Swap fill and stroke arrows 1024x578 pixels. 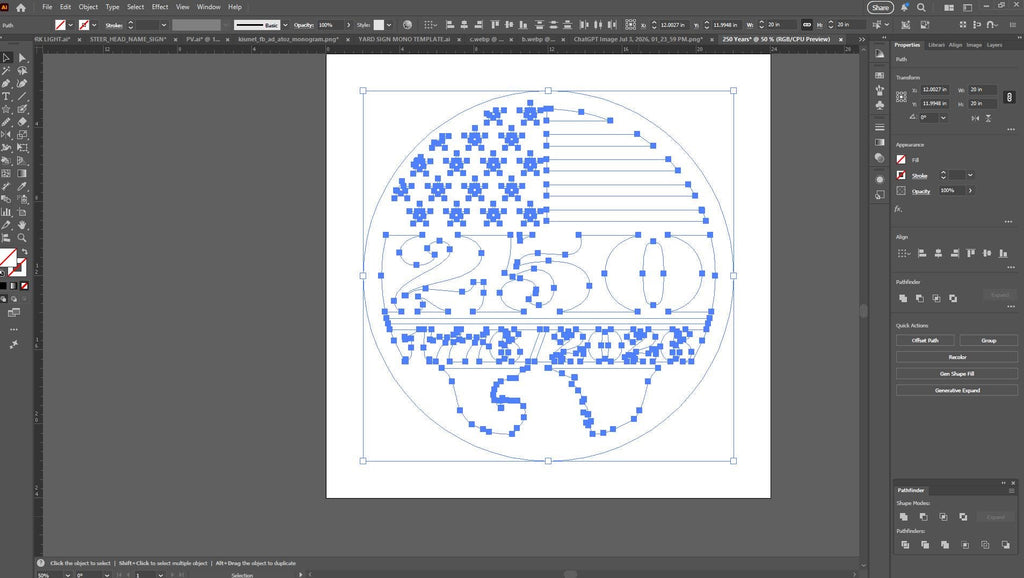(24, 251)
